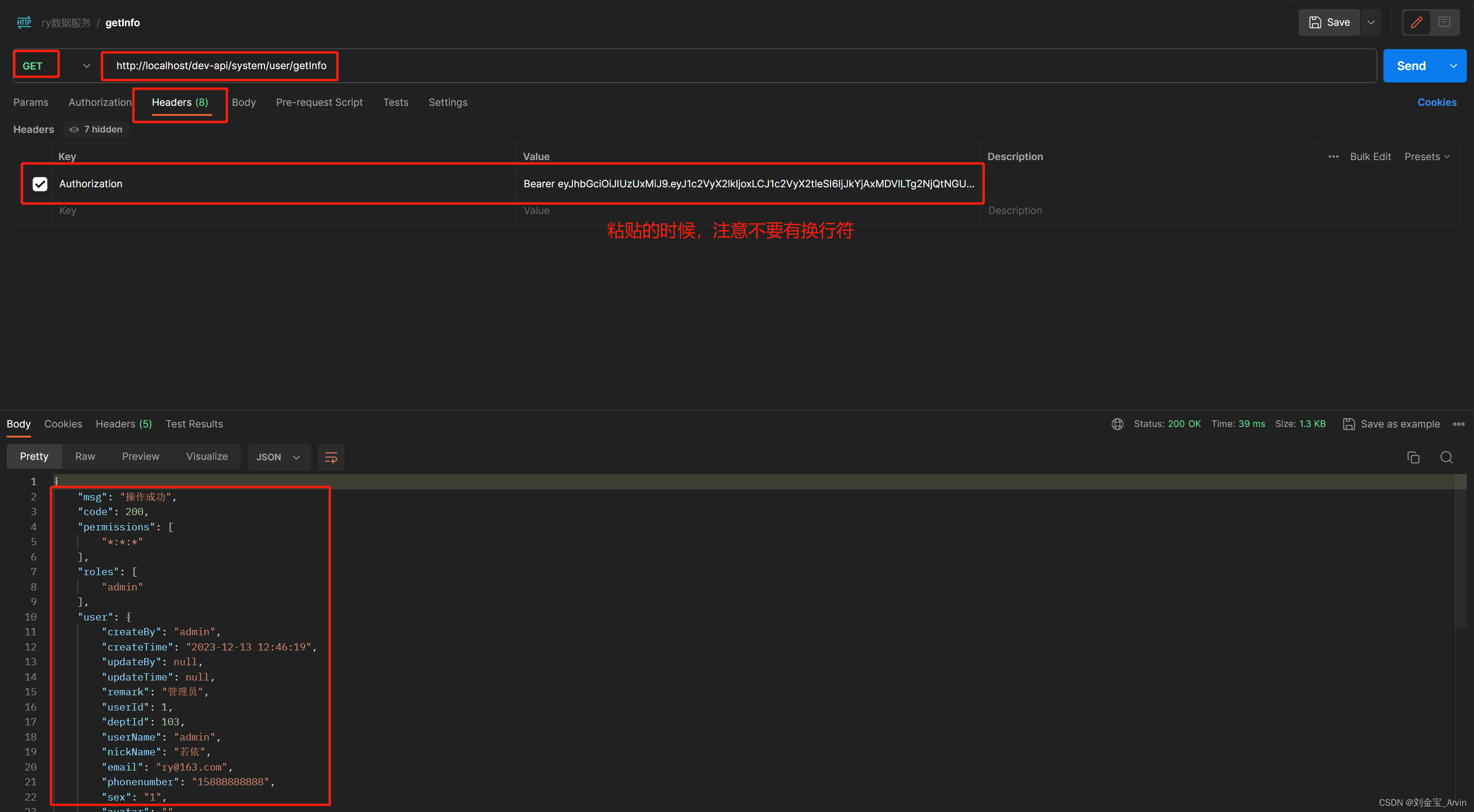Switch response view to Raw
The height and width of the screenshot is (812, 1474).
point(85,456)
